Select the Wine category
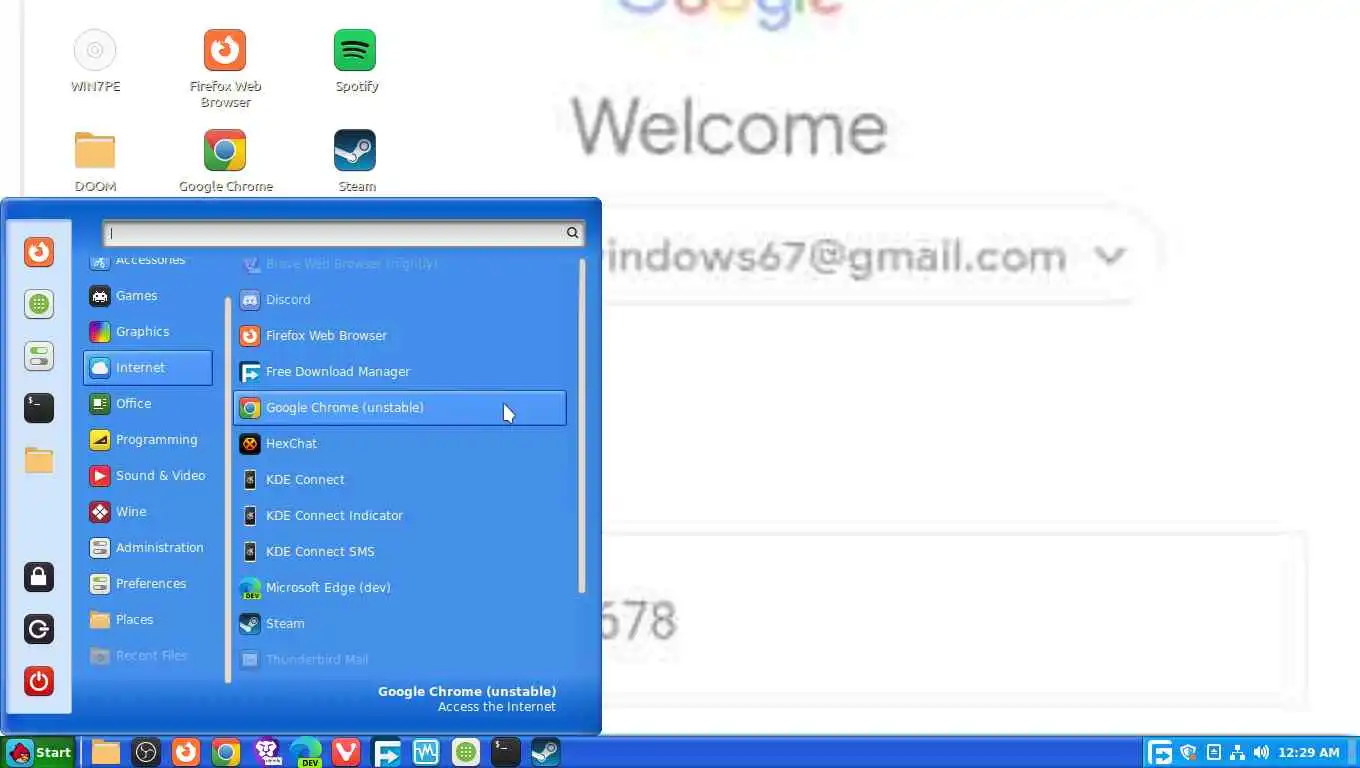Screen dimensions: 1360x768 pos(148,512)
